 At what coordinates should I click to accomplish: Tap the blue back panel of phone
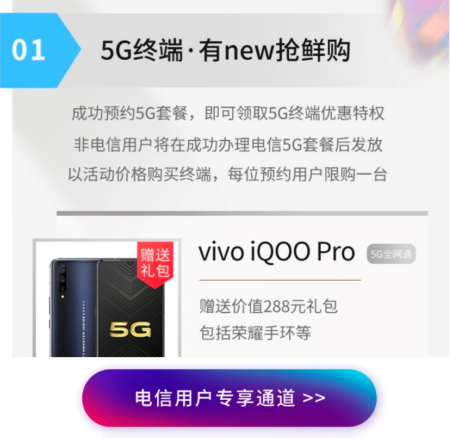click(73, 308)
